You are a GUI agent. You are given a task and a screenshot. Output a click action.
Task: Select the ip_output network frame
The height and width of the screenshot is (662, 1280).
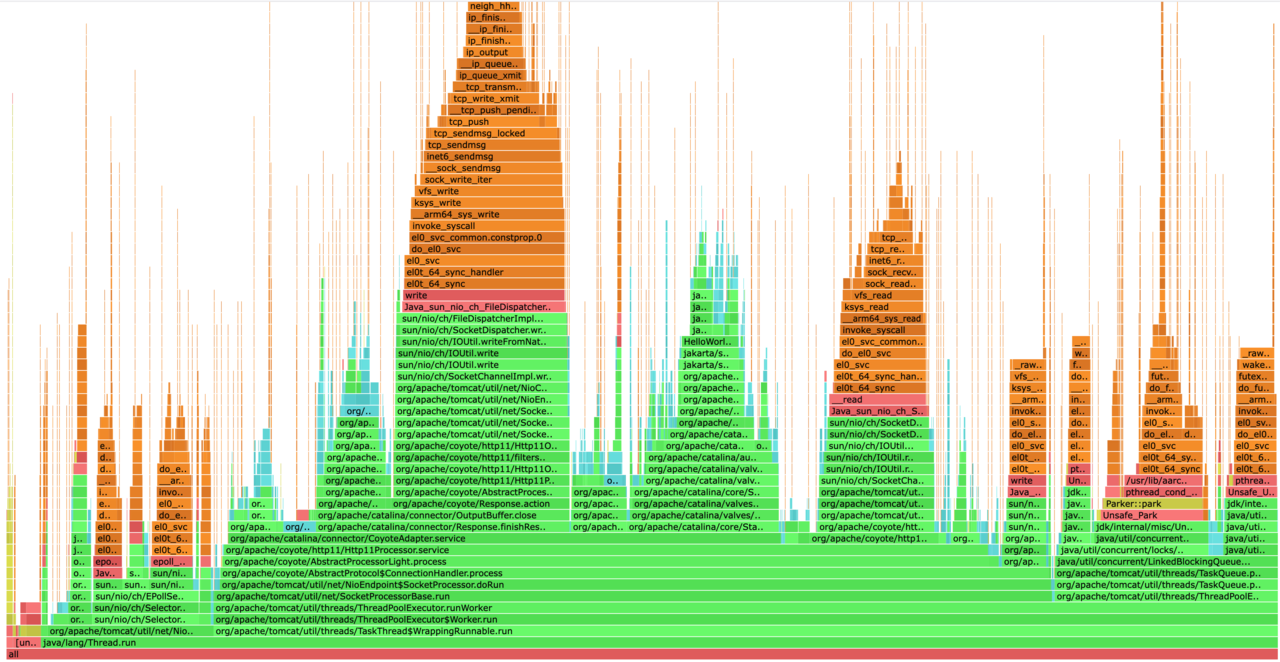click(x=492, y=53)
